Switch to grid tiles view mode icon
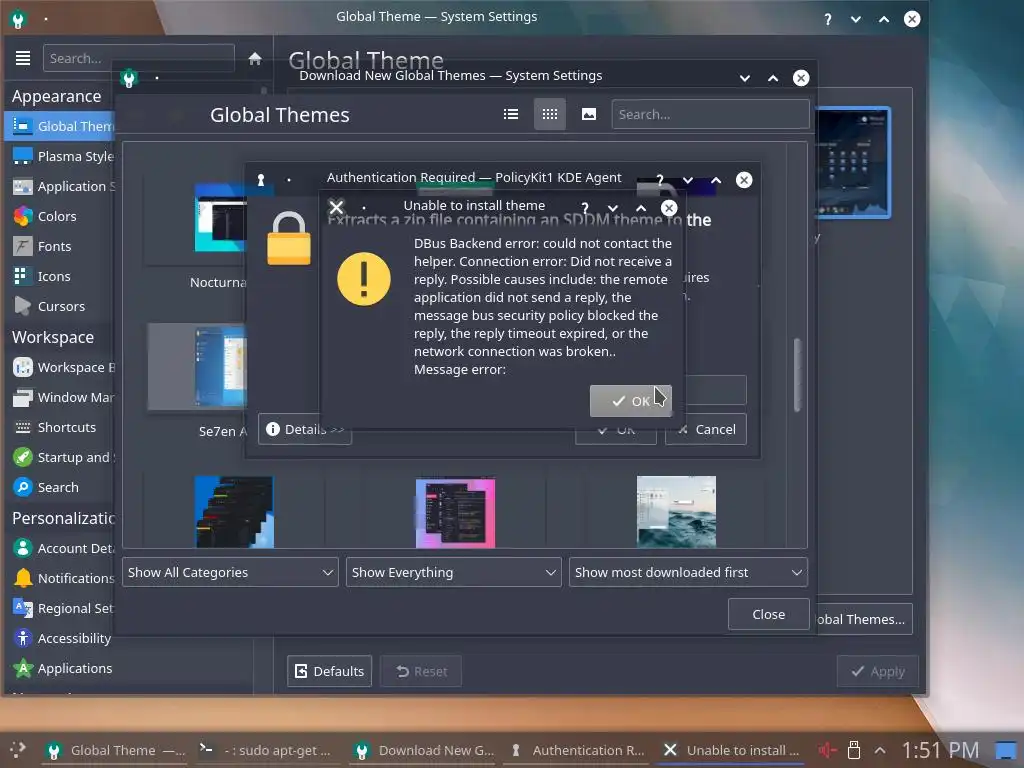The height and width of the screenshot is (768, 1024). click(x=550, y=114)
